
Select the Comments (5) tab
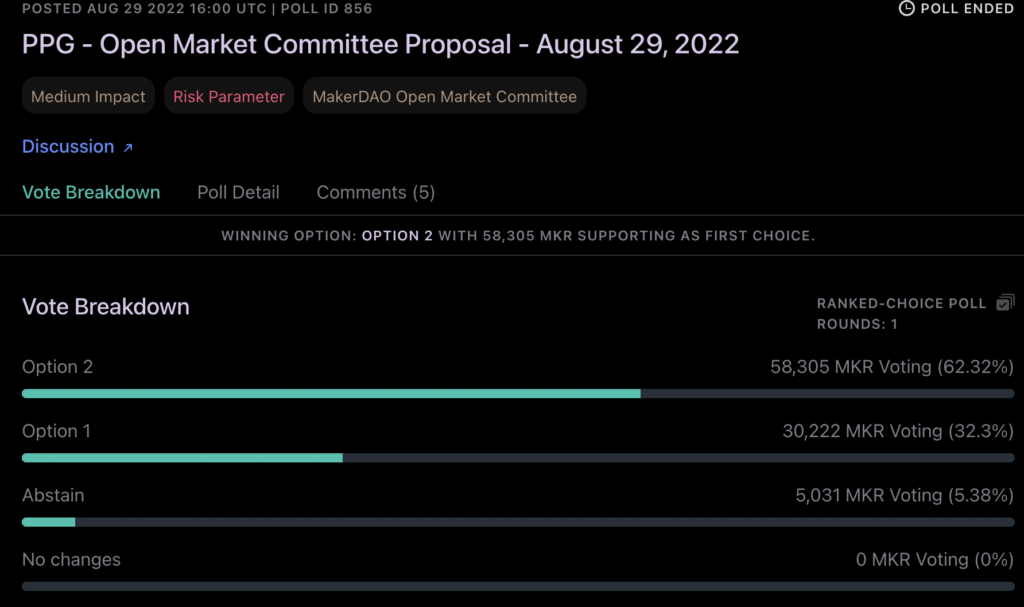coord(375,192)
